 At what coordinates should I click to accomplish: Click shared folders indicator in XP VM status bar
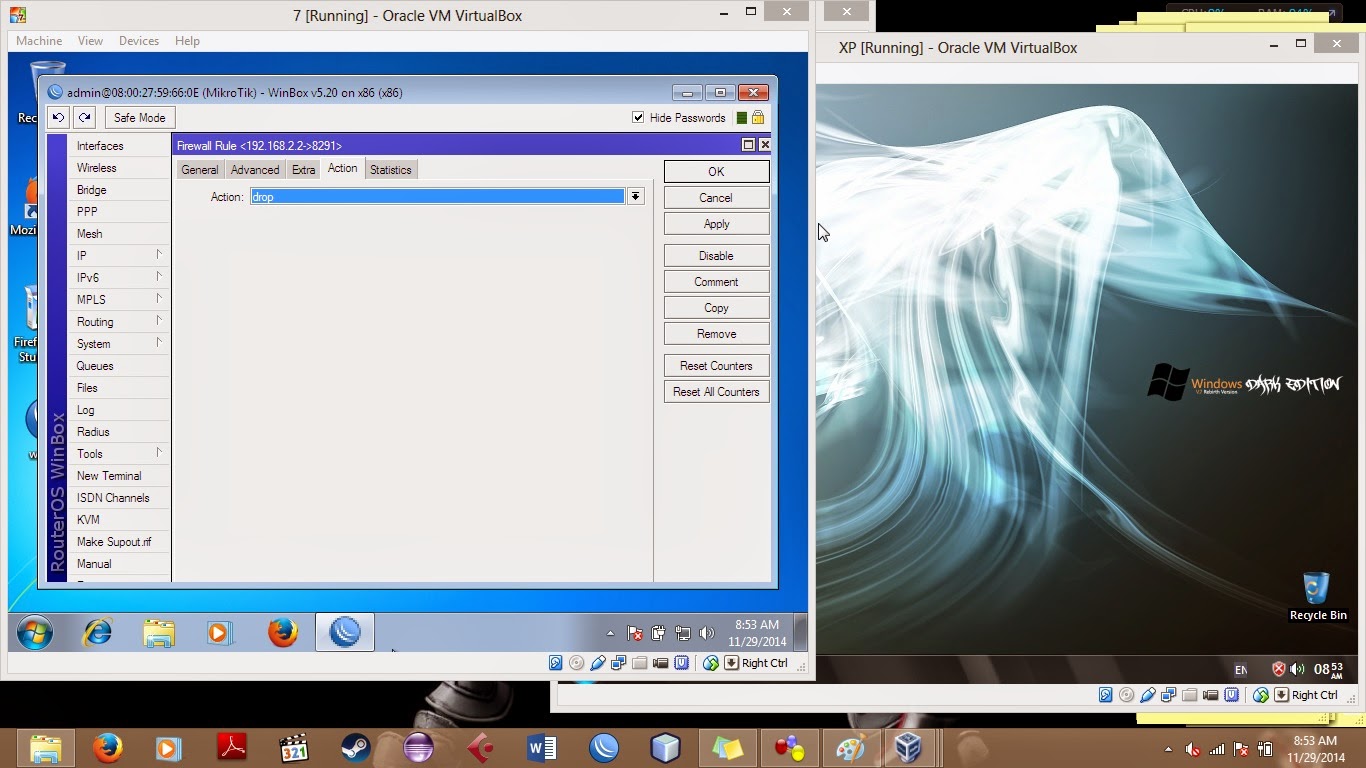(1189, 695)
